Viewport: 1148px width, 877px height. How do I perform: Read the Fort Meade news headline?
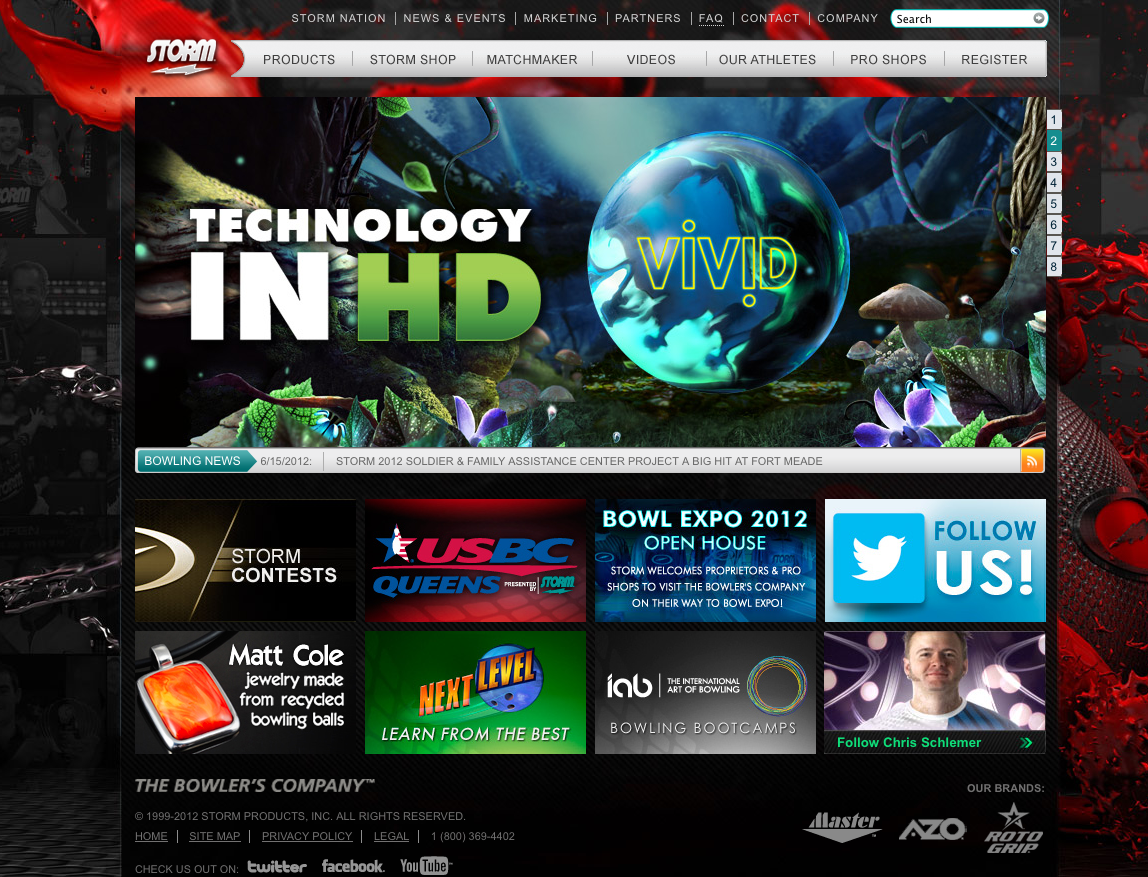(x=578, y=461)
